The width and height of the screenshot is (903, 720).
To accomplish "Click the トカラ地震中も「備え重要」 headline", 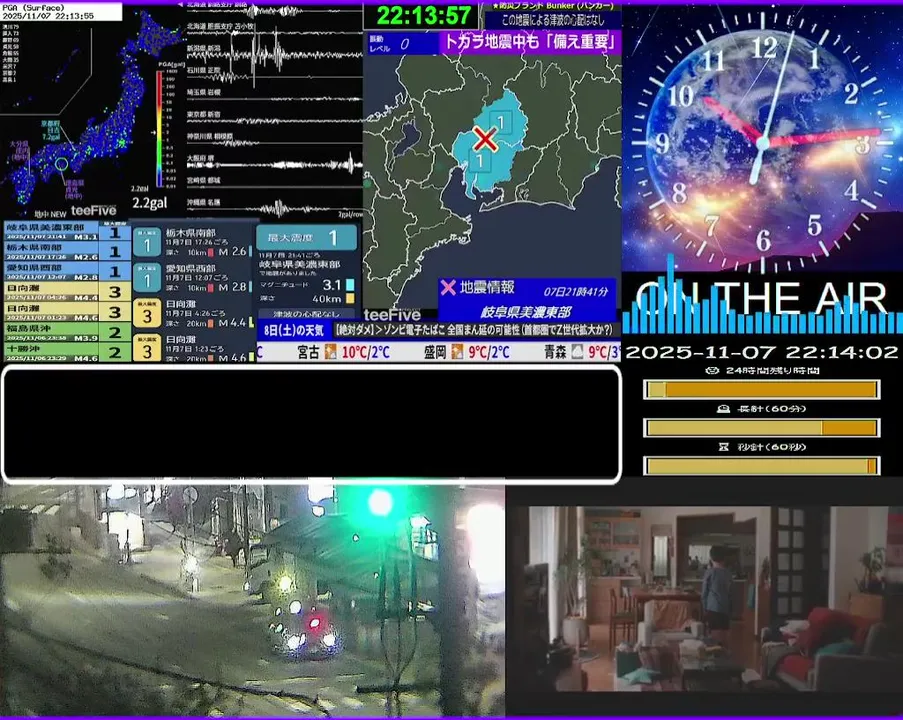I will 530,42.
